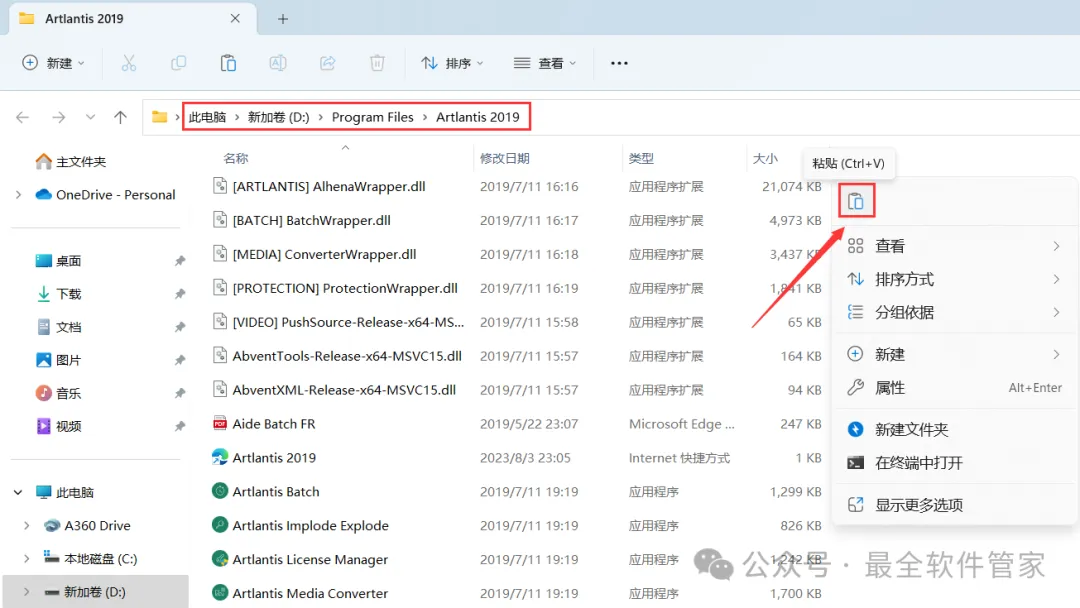This screenshot has width=1080, height=608.
Task: Click the Artlantis Media Converter icon
Action: [220, 592]
